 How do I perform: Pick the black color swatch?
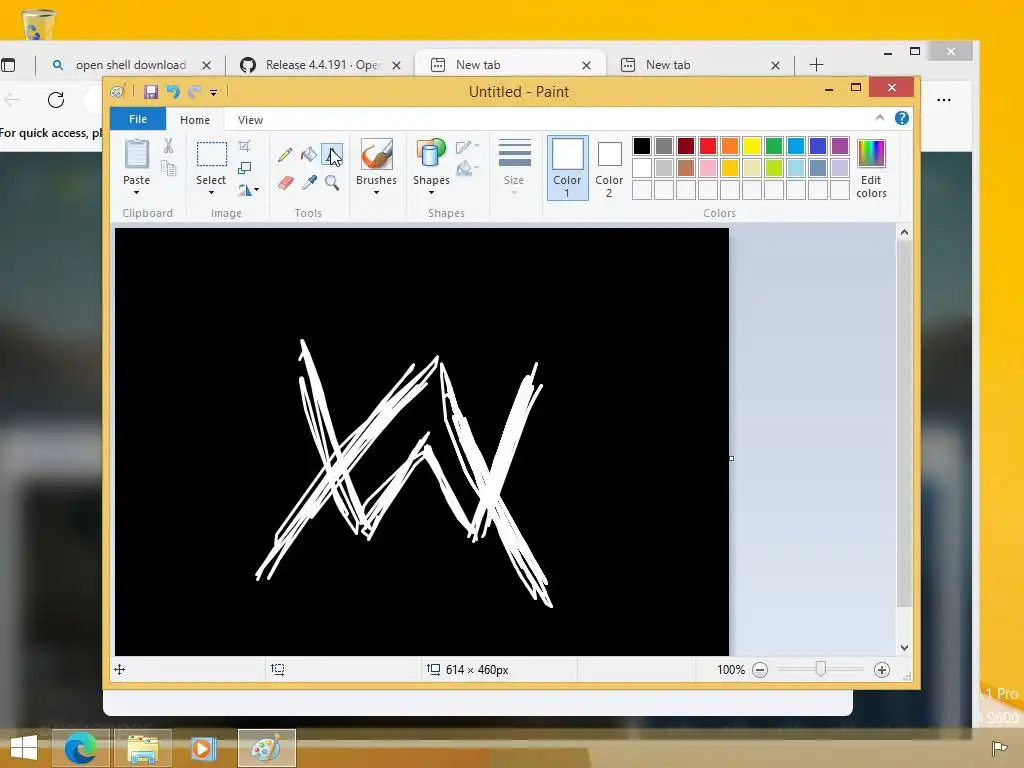click(642, 146)
